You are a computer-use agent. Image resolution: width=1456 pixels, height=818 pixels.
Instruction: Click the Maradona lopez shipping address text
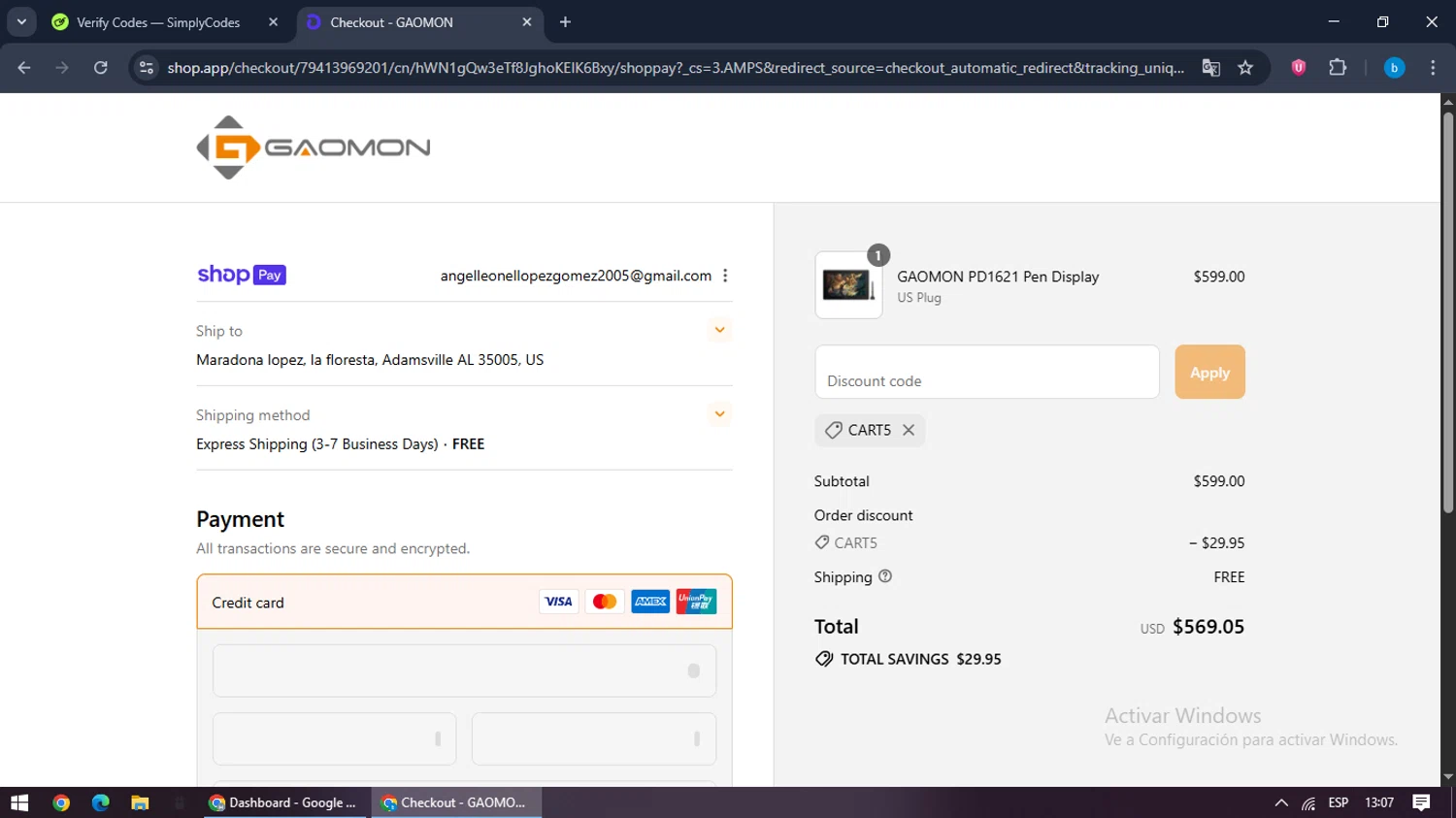tap(370, 360)
